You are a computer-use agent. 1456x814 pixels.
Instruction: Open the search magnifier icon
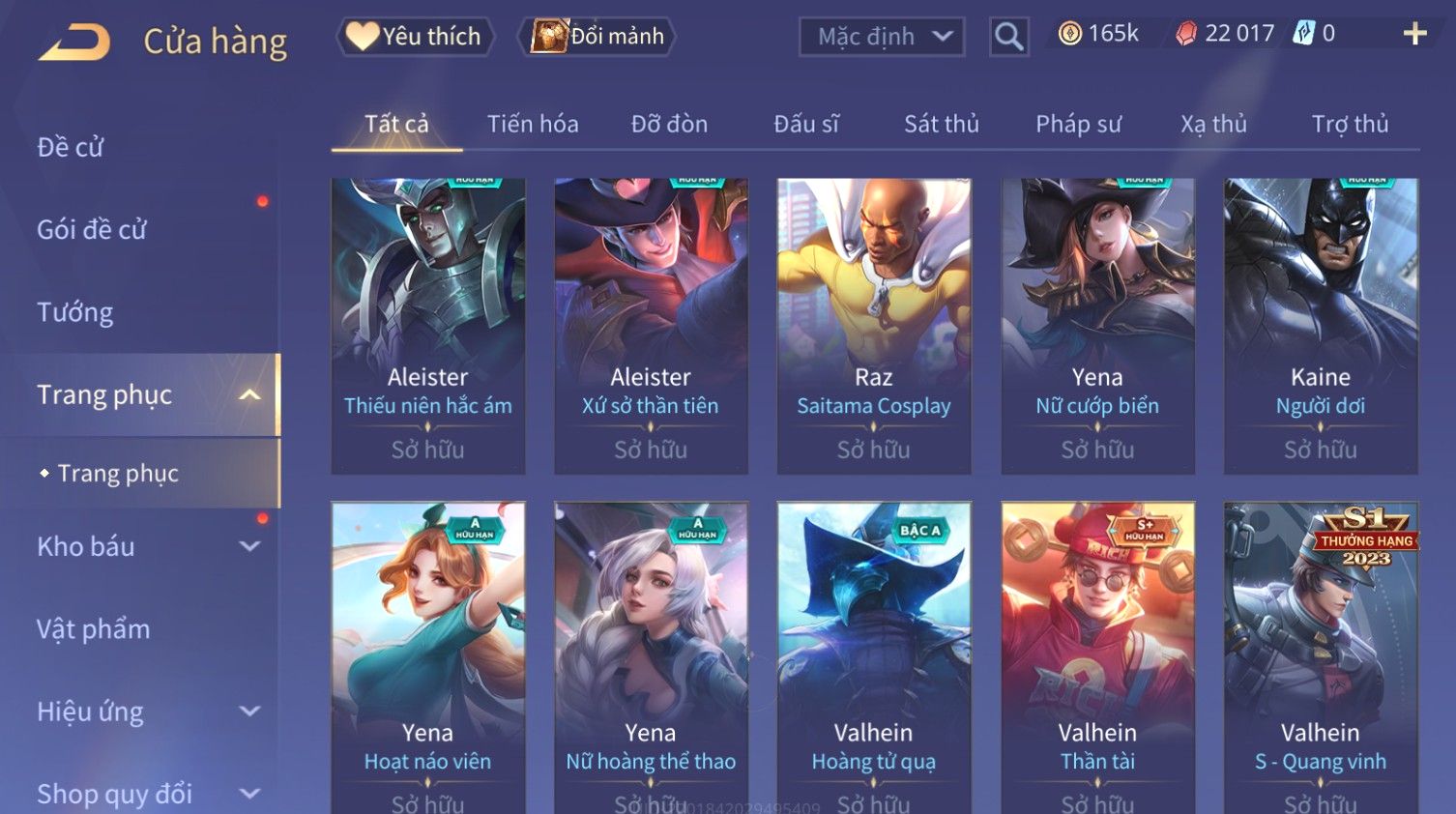tap(1008, 37)
